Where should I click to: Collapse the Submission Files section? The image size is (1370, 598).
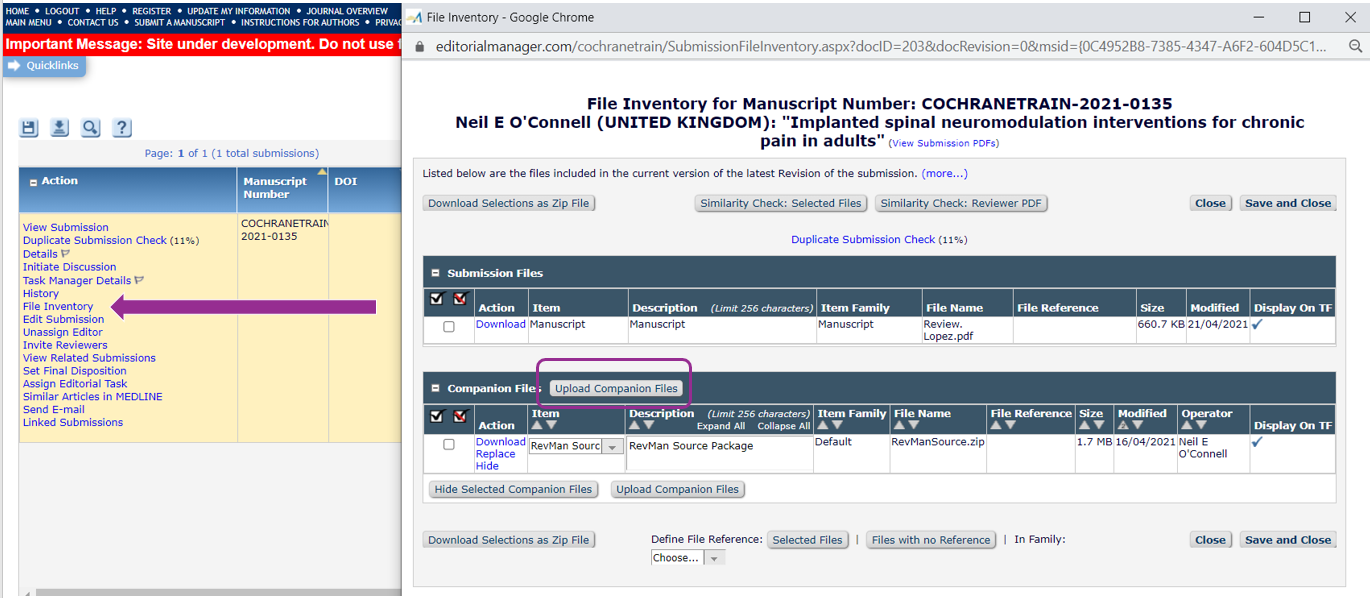tap(435, 273)
